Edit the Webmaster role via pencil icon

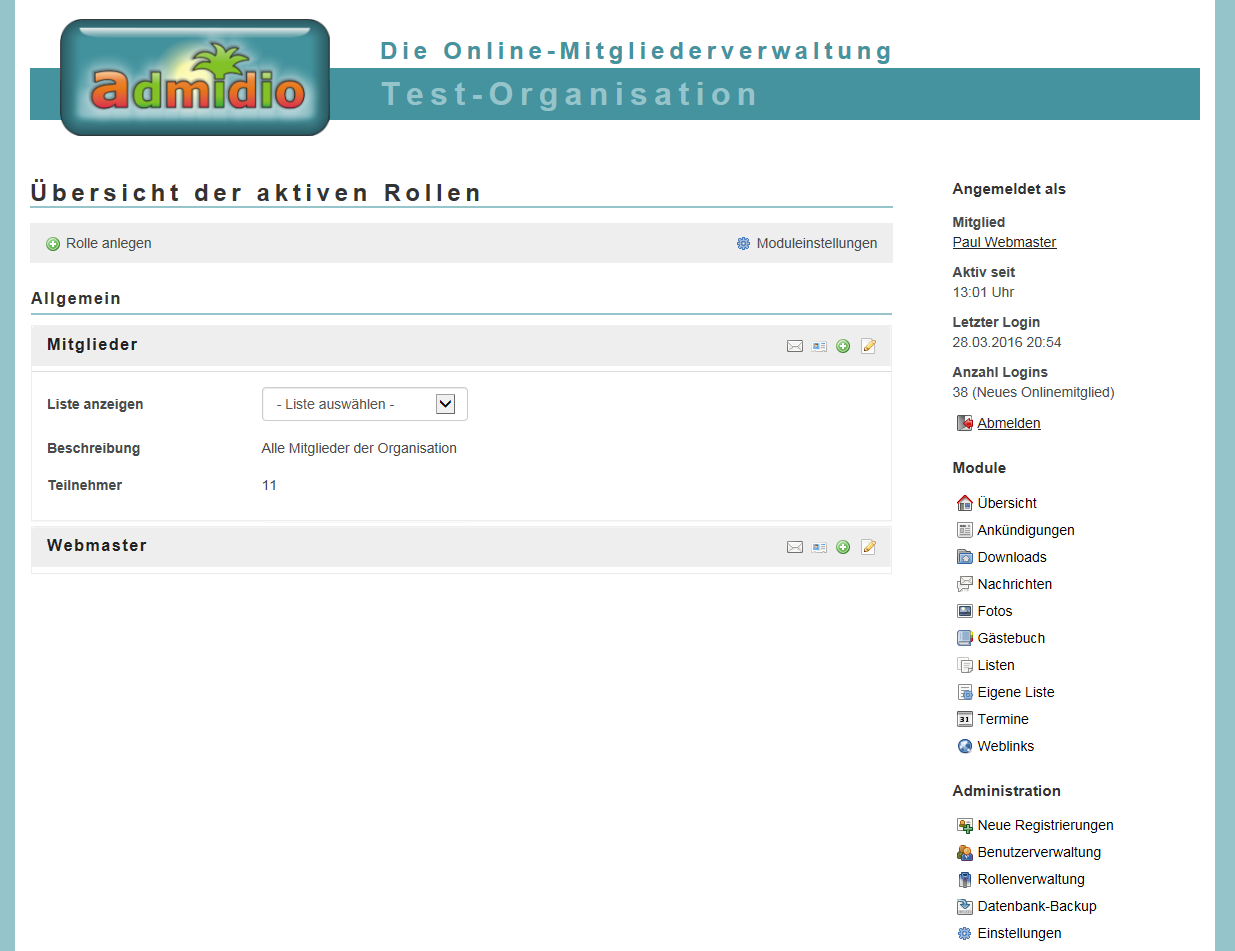pos(868,547)
